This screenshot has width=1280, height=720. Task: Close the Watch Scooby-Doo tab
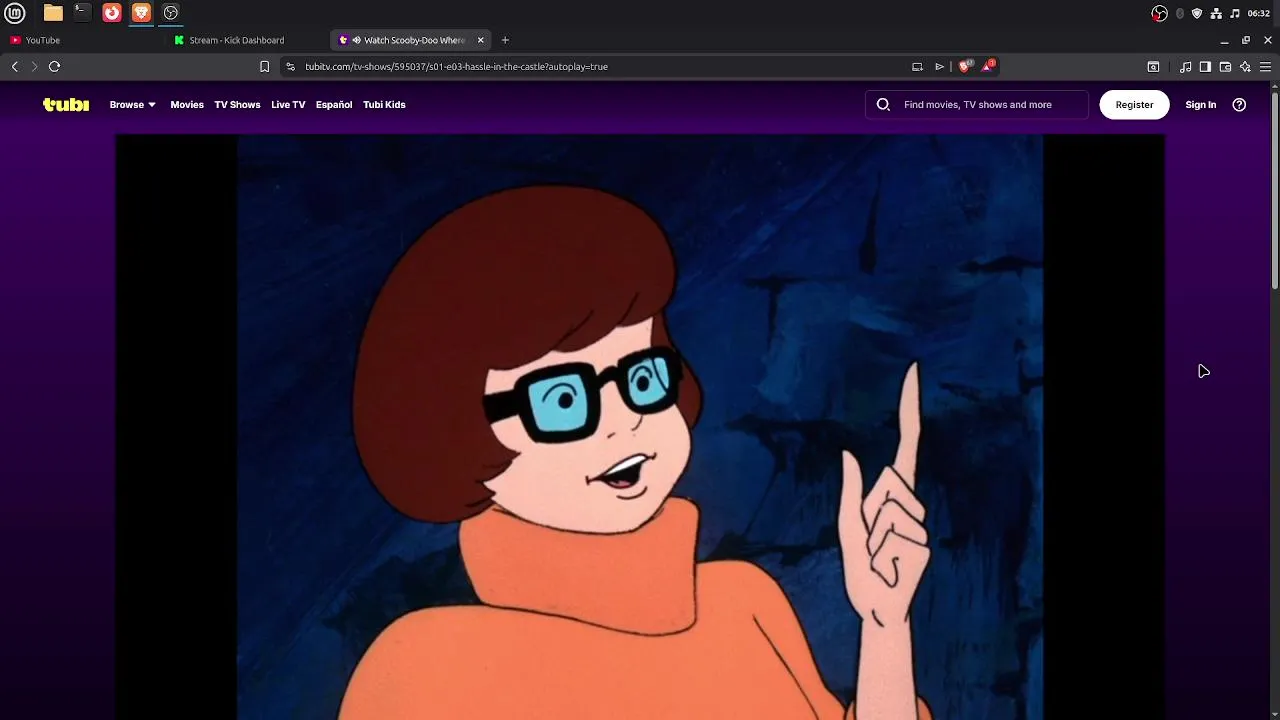pyautogui.click(x=480, y=40)
